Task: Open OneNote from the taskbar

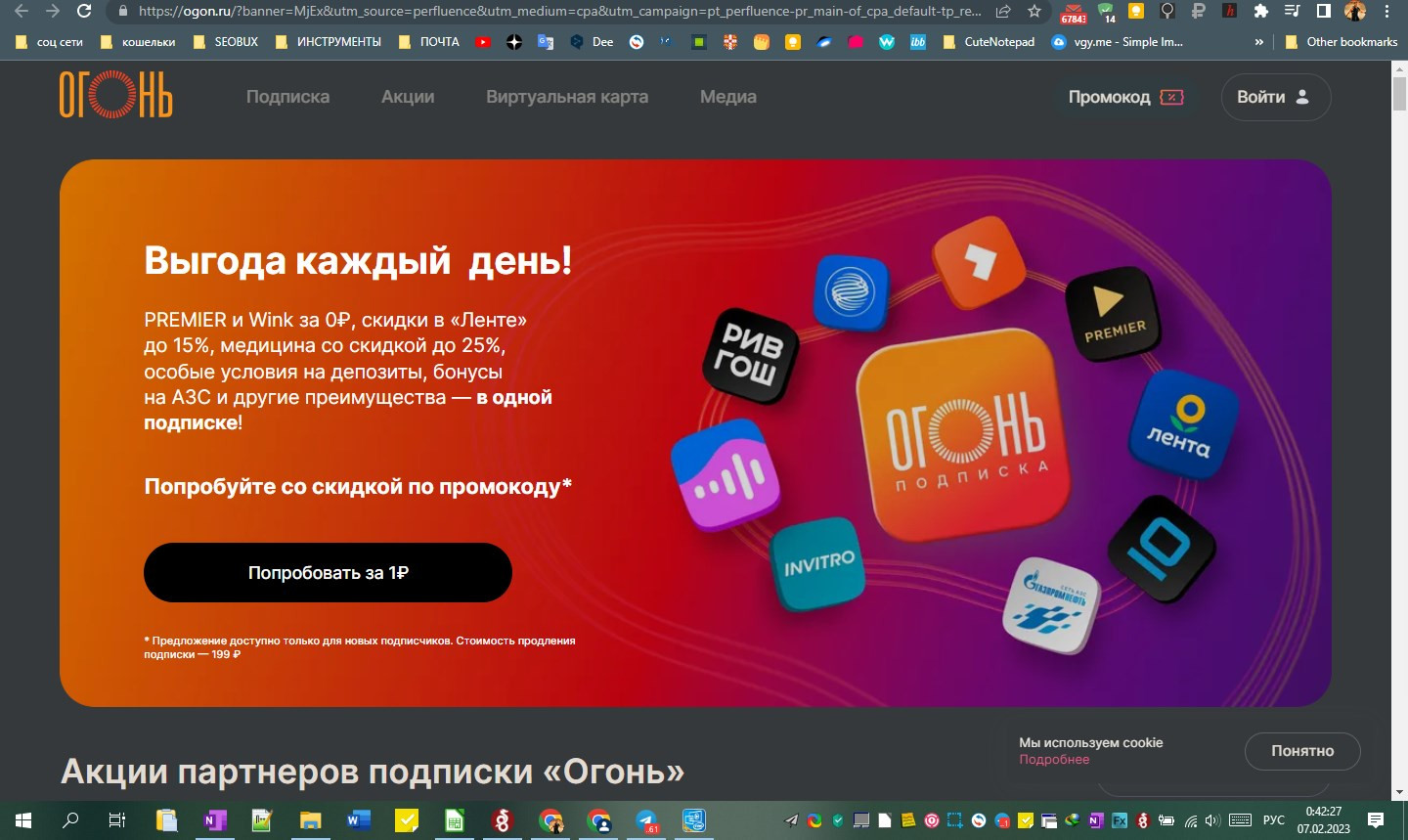Action: [214, 820]
